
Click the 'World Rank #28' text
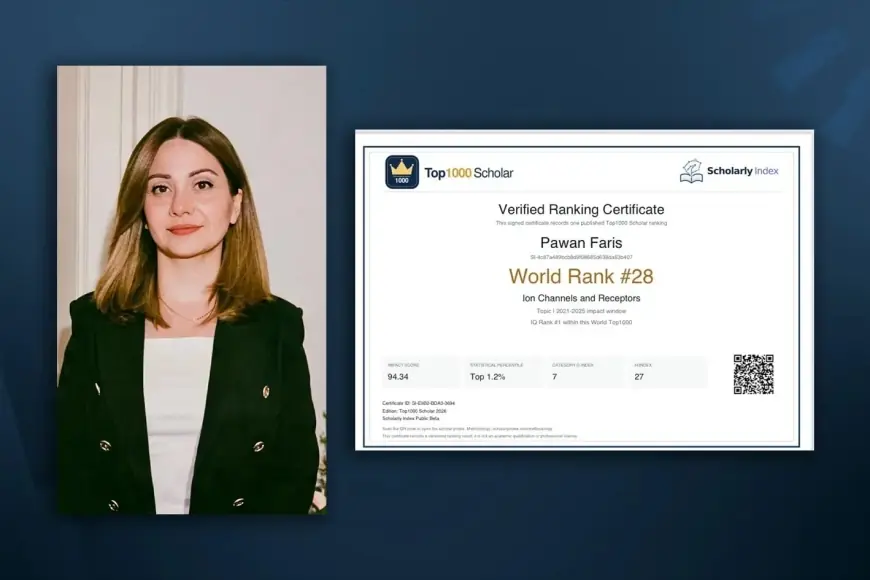[581, 276]
